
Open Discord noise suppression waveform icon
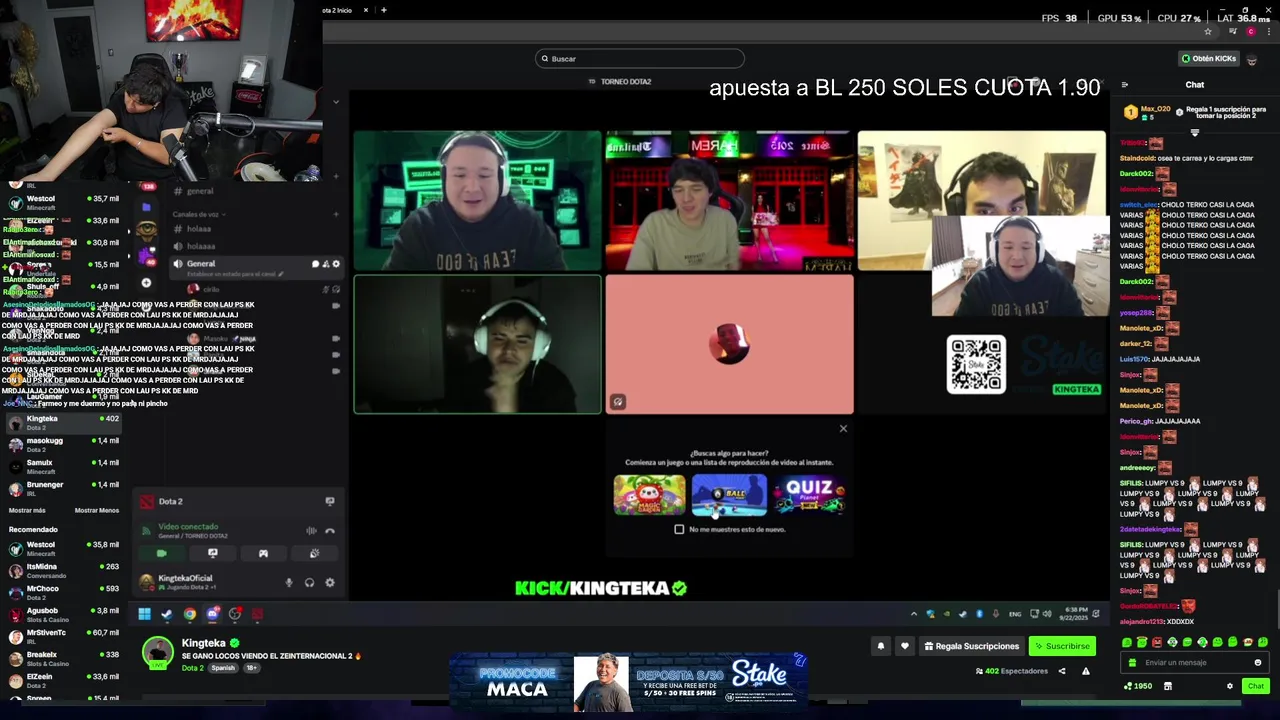(x=311, y=531)
